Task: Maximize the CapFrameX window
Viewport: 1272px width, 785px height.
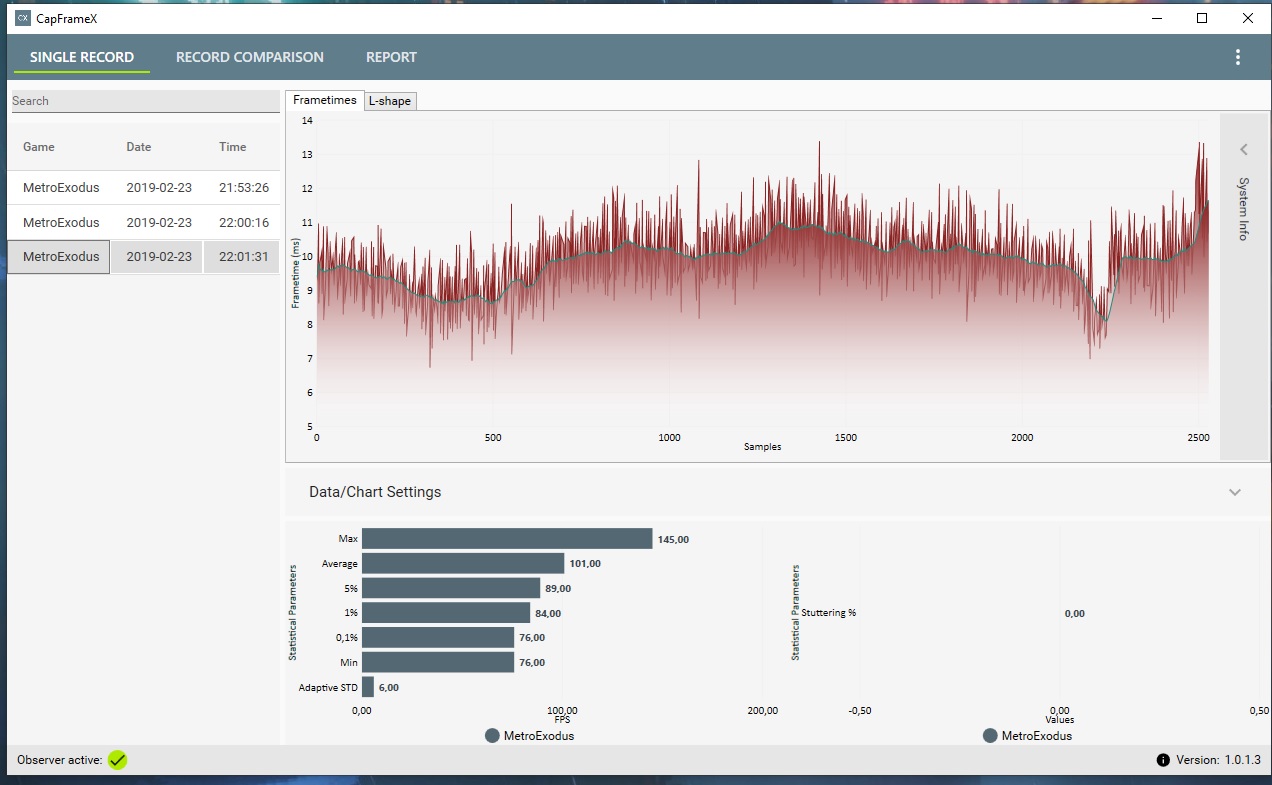Action: [x=1202, y=18]
